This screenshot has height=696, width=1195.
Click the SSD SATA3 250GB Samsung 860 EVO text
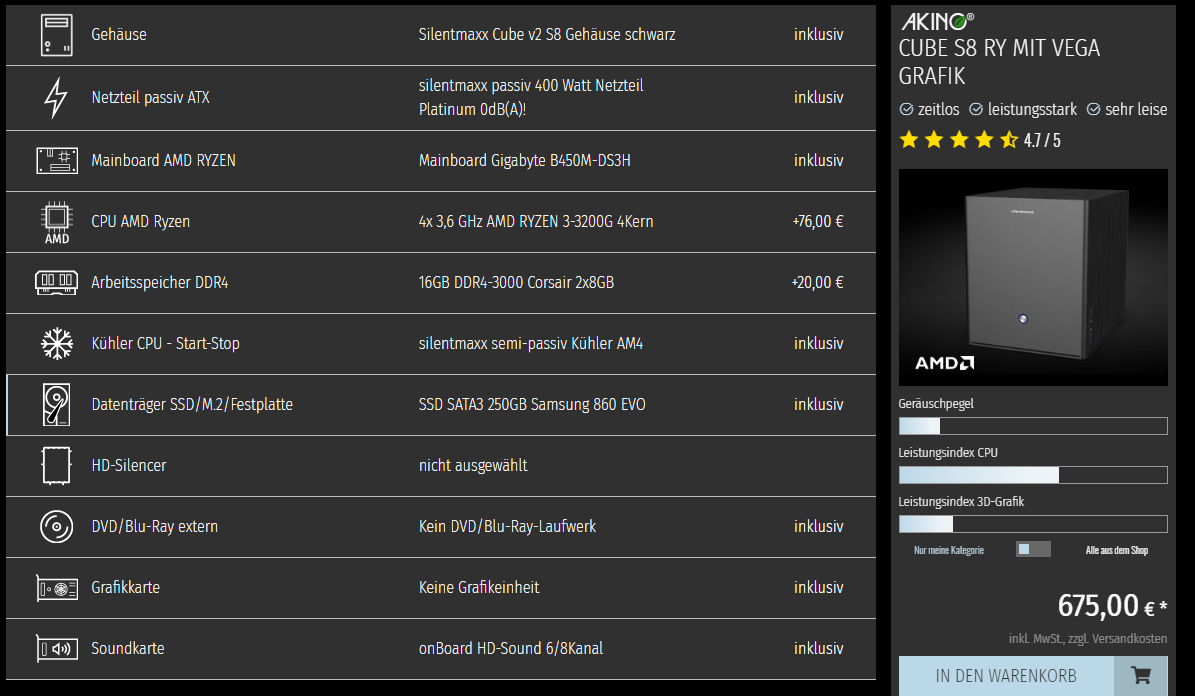532,404
